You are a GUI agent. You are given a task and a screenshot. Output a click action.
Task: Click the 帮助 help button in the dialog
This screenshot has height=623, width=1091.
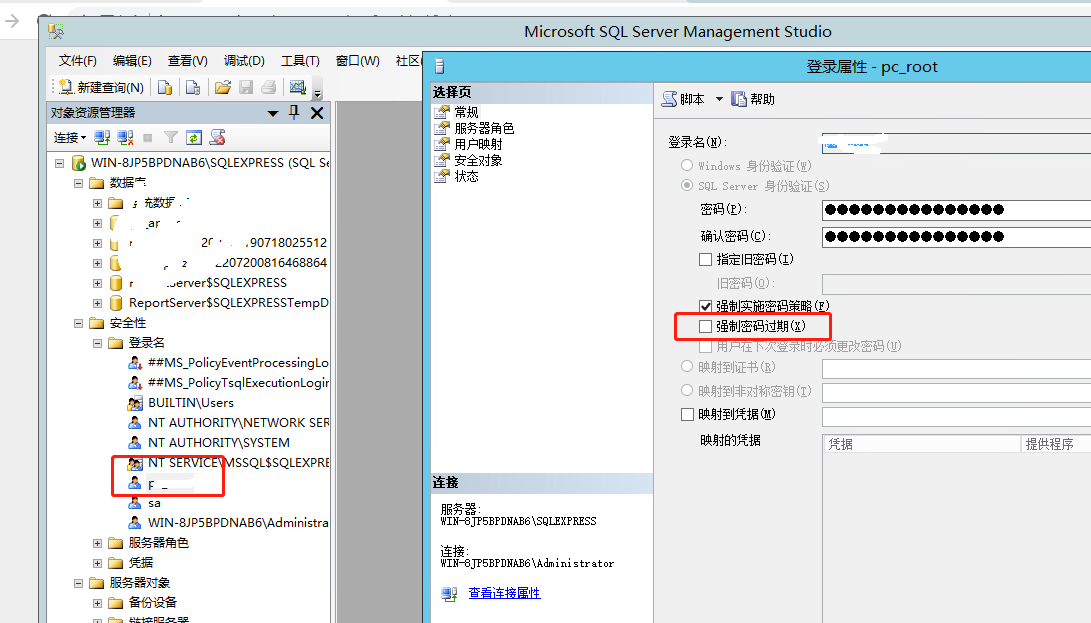coord(753,99)
